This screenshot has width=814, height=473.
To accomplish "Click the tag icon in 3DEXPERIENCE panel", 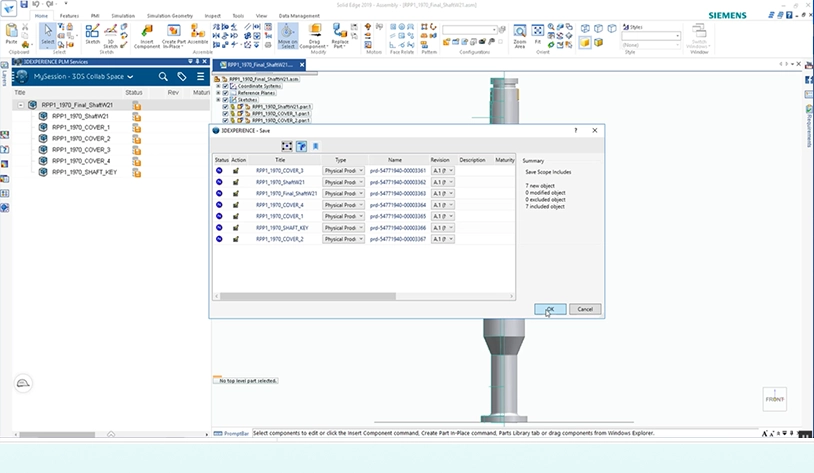I will pyautogui.click(x=182, y=77).
